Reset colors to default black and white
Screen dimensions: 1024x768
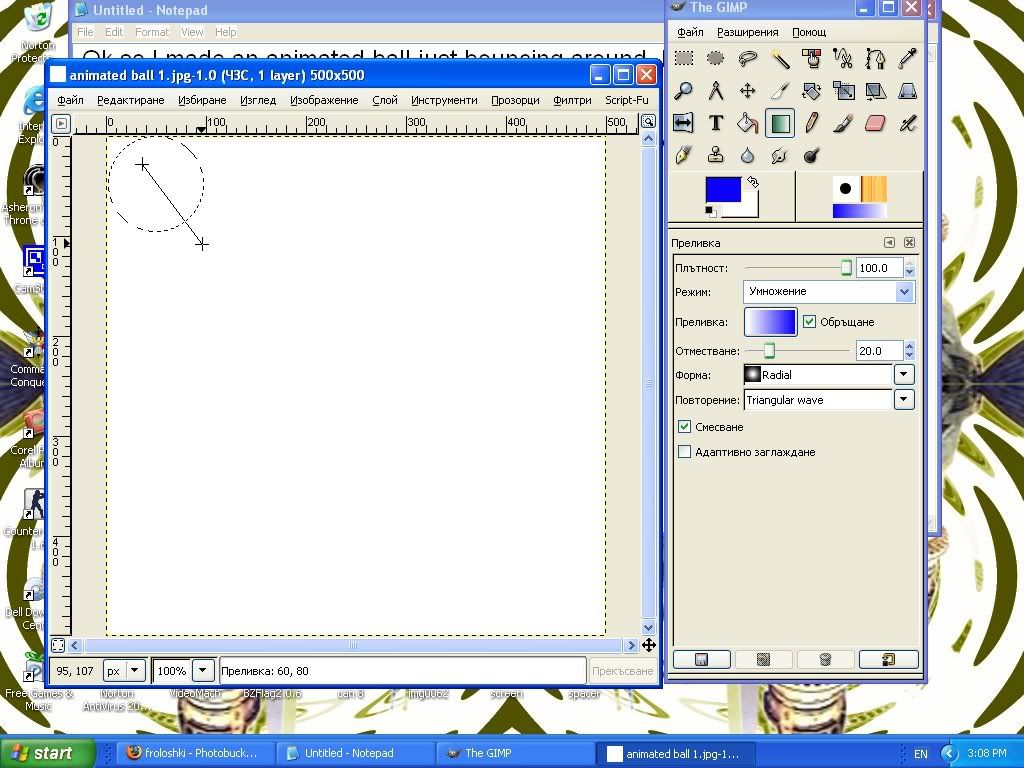pyautogui.click(x=711, y=211)
